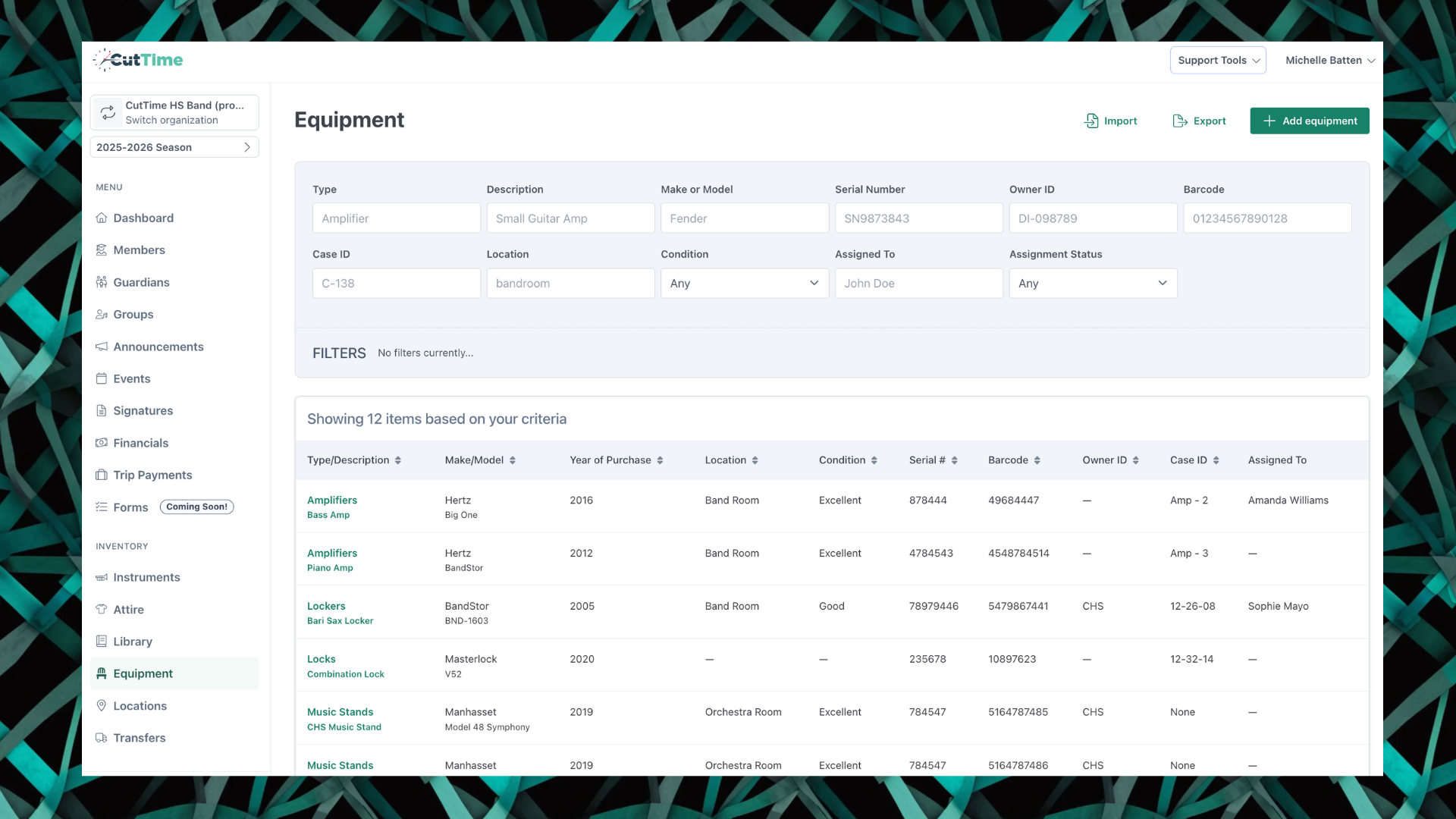
Task: Click the Serial Number filter input field
Action: (x=918, y=218)
